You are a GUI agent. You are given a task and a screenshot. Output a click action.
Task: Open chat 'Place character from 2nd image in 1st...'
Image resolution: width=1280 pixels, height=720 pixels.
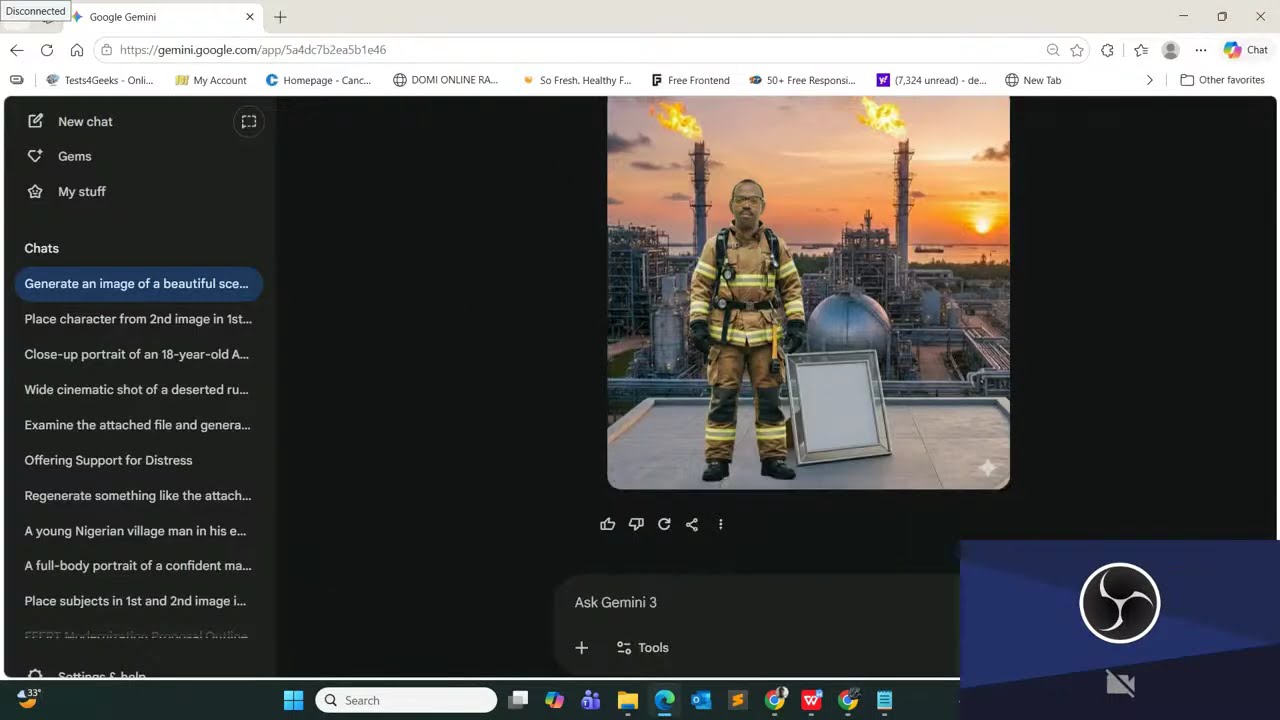click(138, 319)
